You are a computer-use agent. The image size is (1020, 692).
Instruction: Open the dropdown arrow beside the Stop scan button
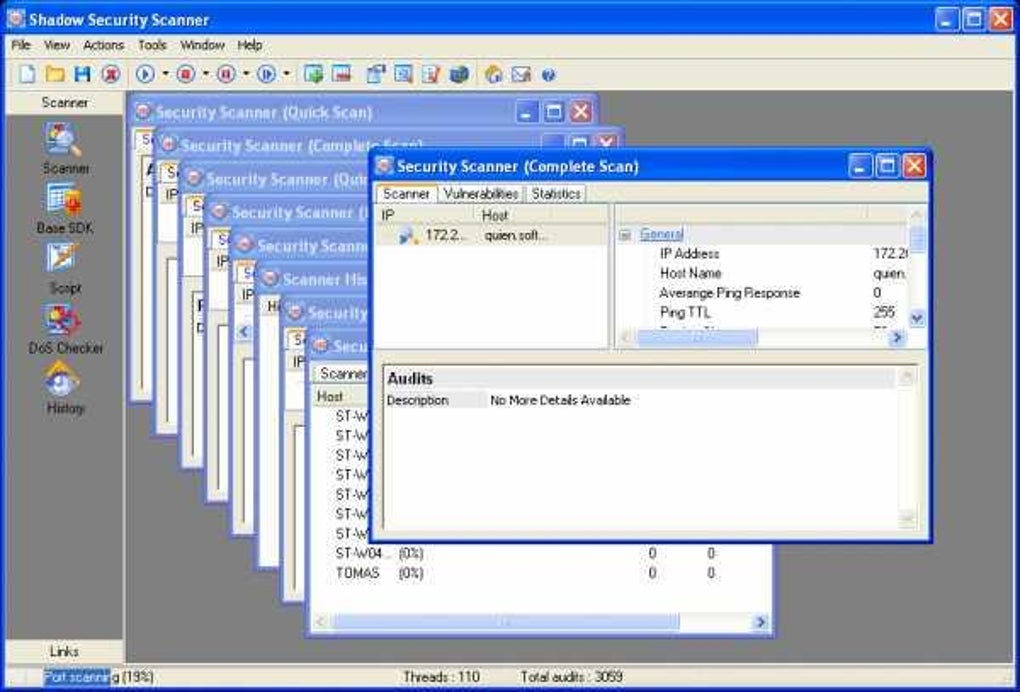coord(206,74)
